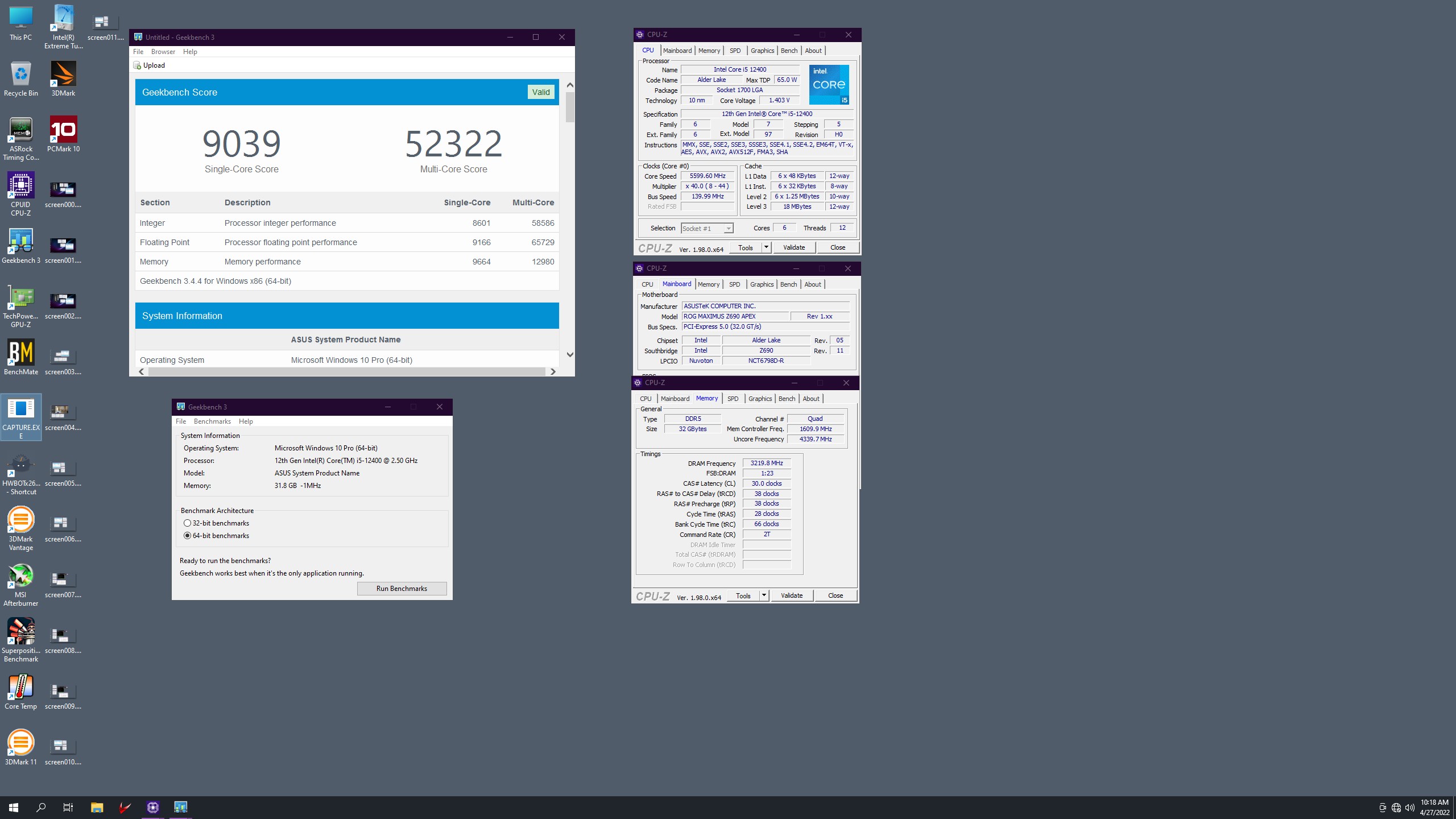The height and width of the screenshot is (819, 1456).
Task: Open Graphics tab in top CPU-Z window
Action: point(763,51)
